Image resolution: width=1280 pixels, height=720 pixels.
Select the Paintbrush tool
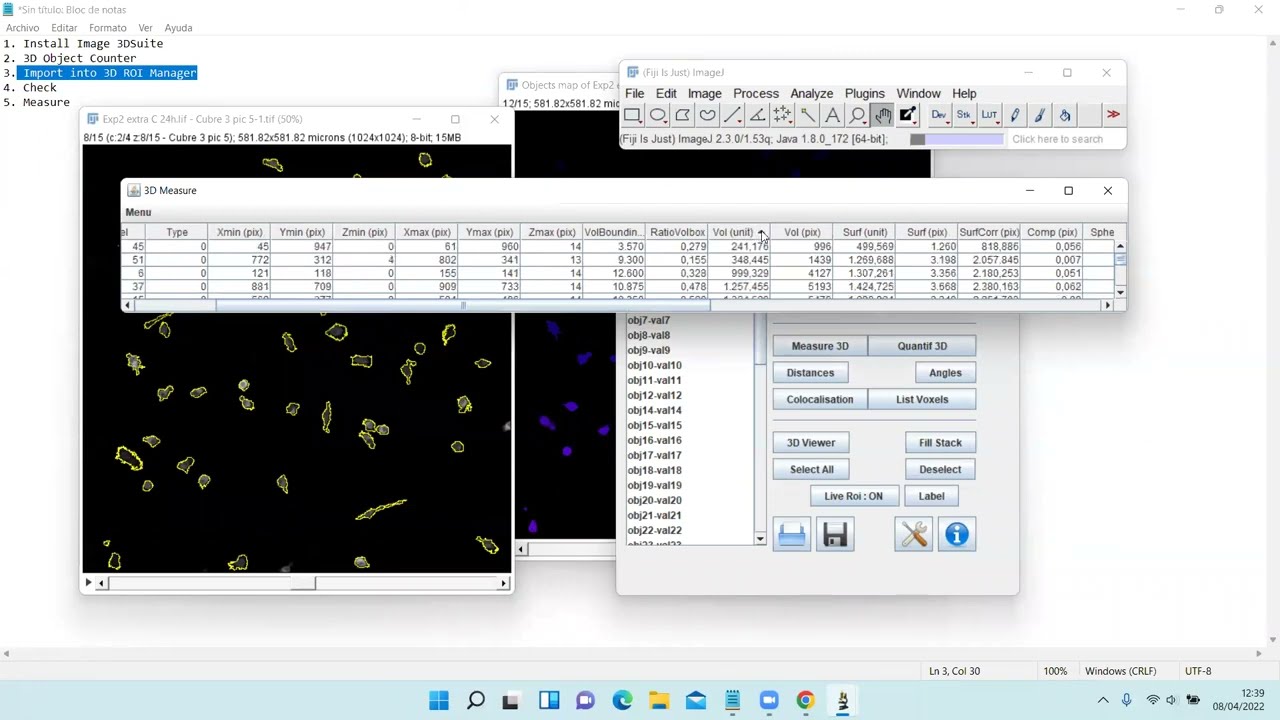point(1040,115)
